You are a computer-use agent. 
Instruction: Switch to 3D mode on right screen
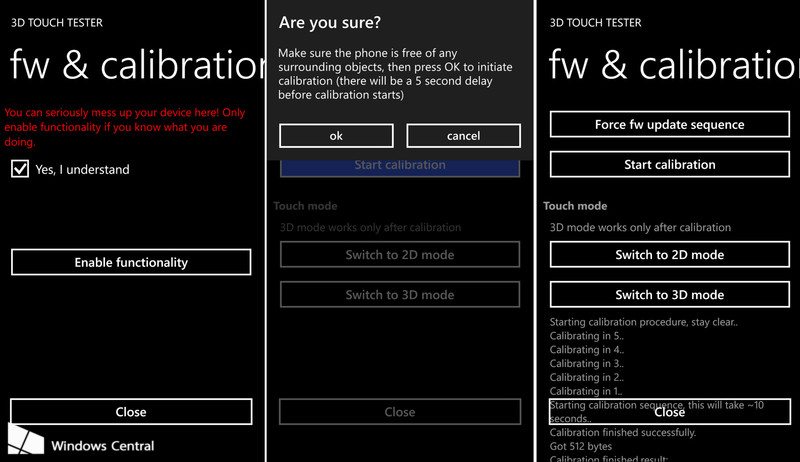(669, 295)
